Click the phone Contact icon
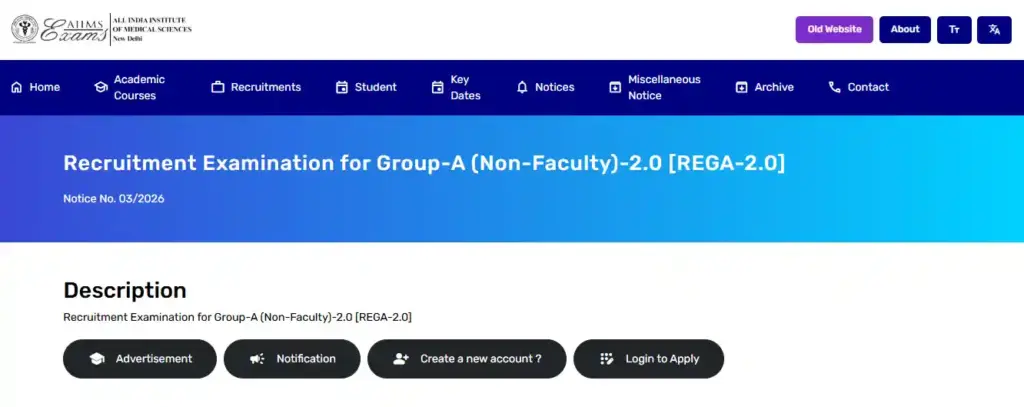 pos(834,87)
